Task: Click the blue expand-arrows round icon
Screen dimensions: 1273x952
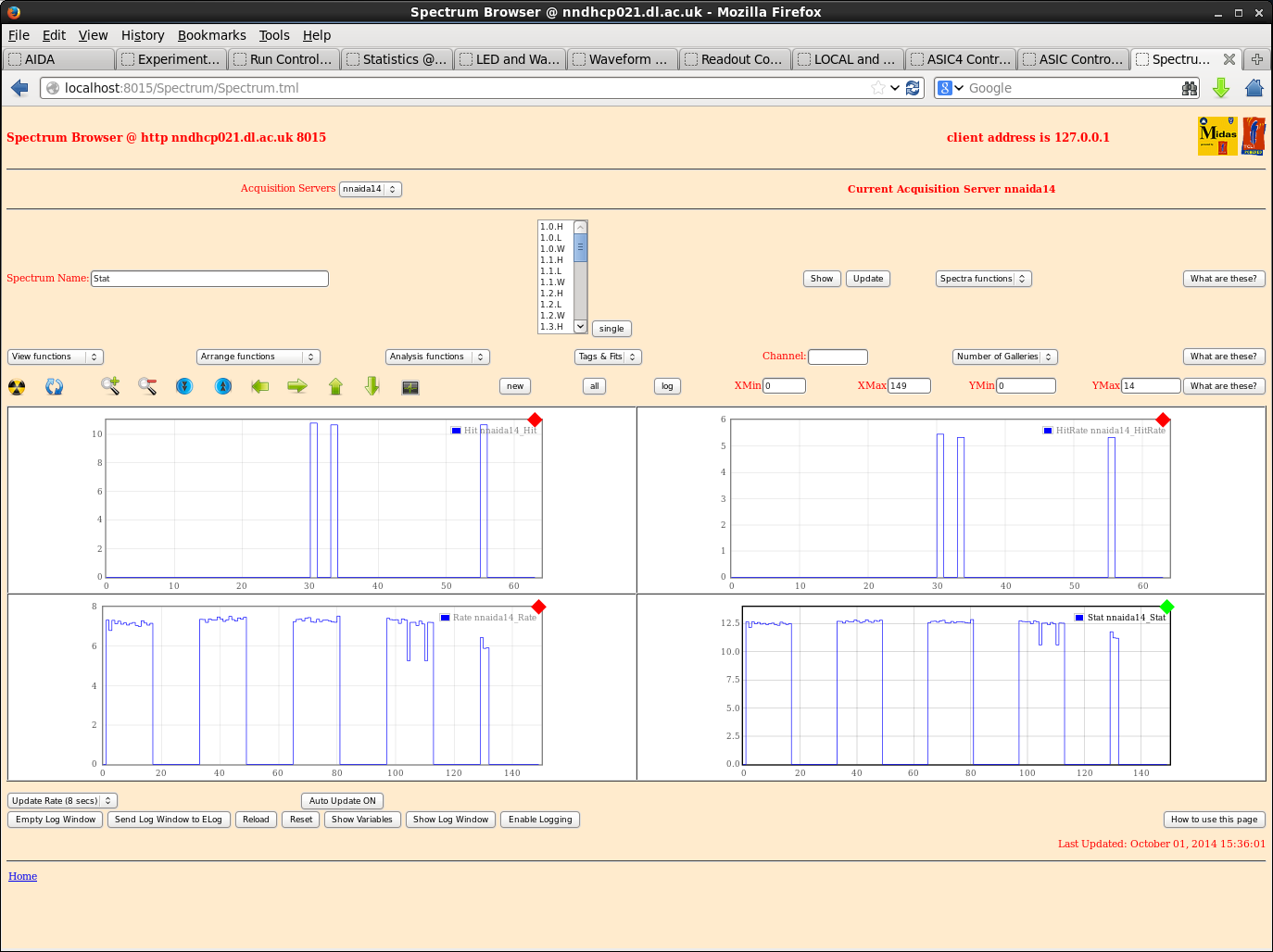Action: [x=223, y=386]
